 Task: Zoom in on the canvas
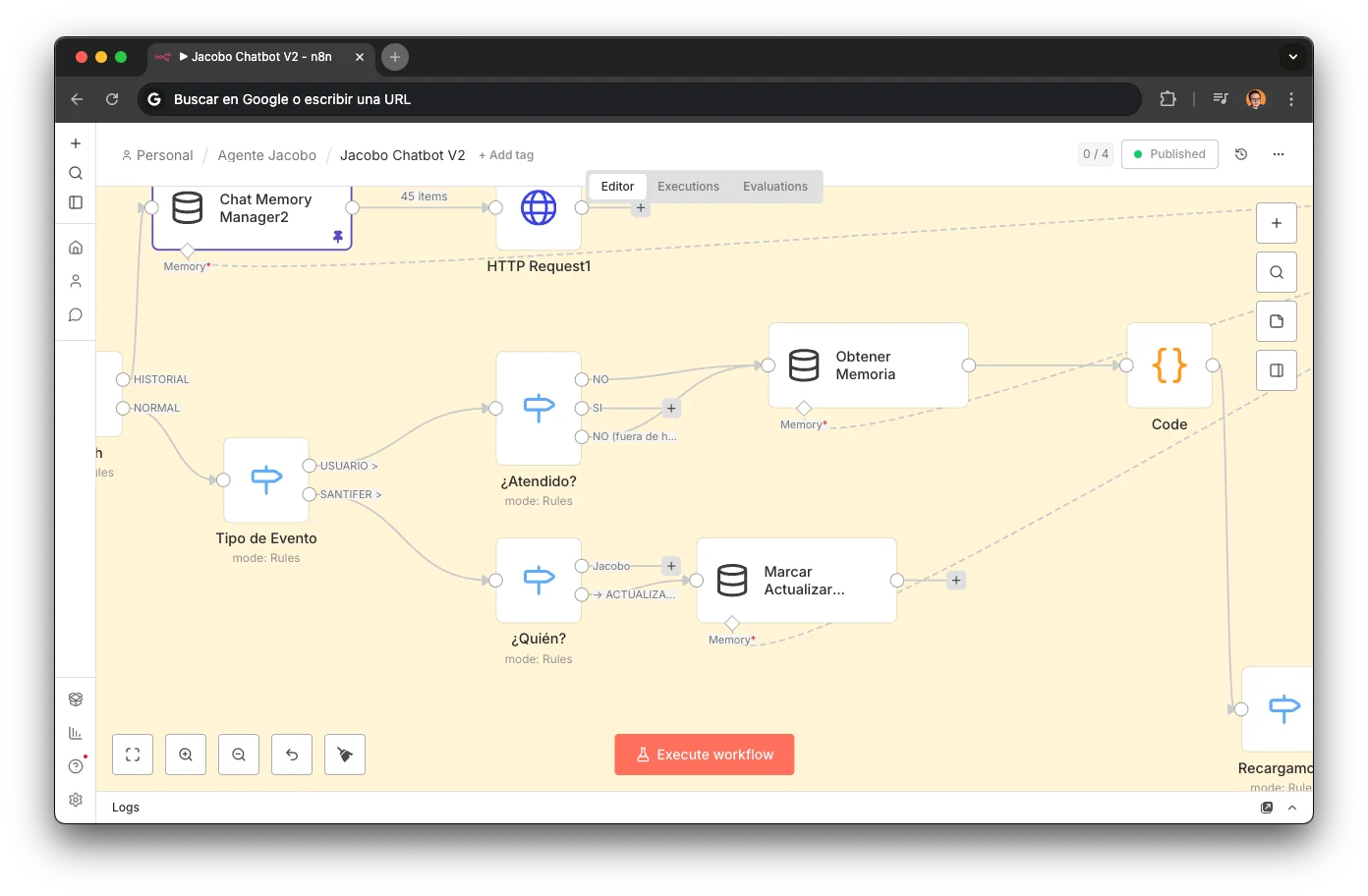coord(186,755)
